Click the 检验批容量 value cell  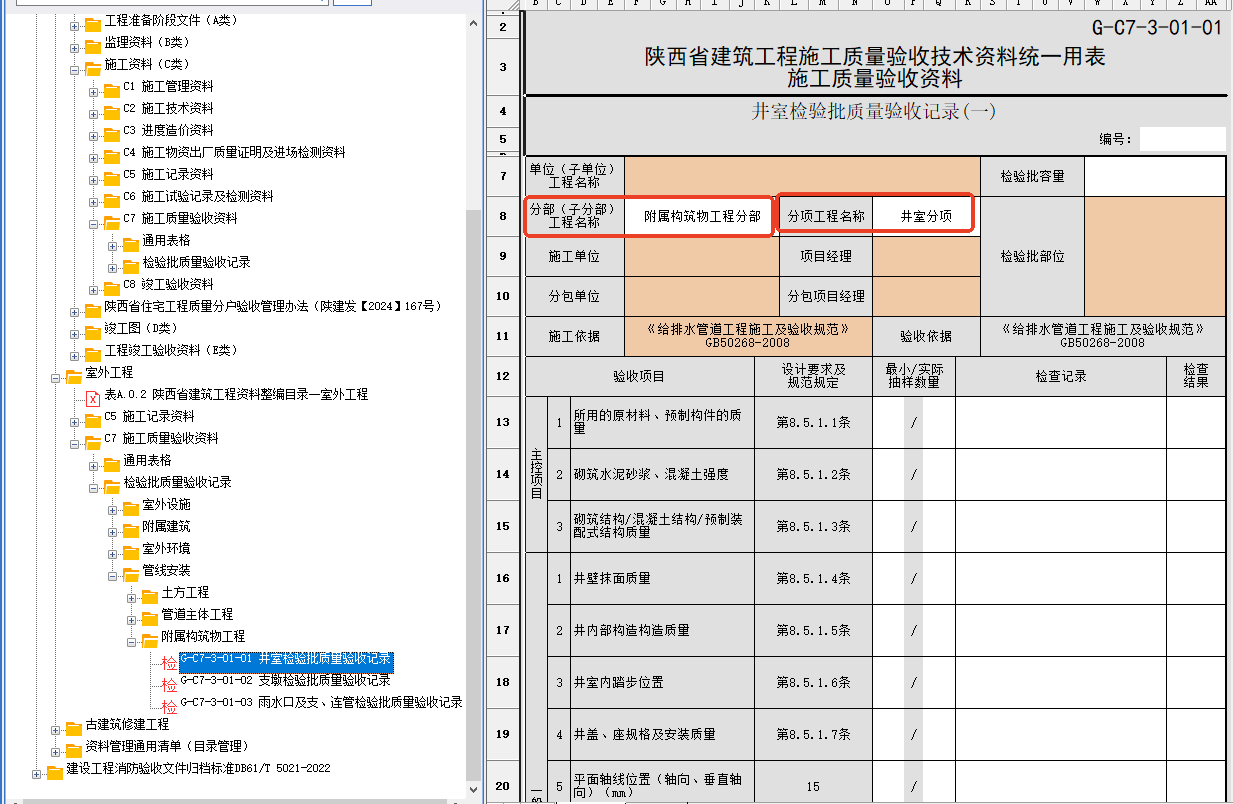click(x=1154, y=177)
